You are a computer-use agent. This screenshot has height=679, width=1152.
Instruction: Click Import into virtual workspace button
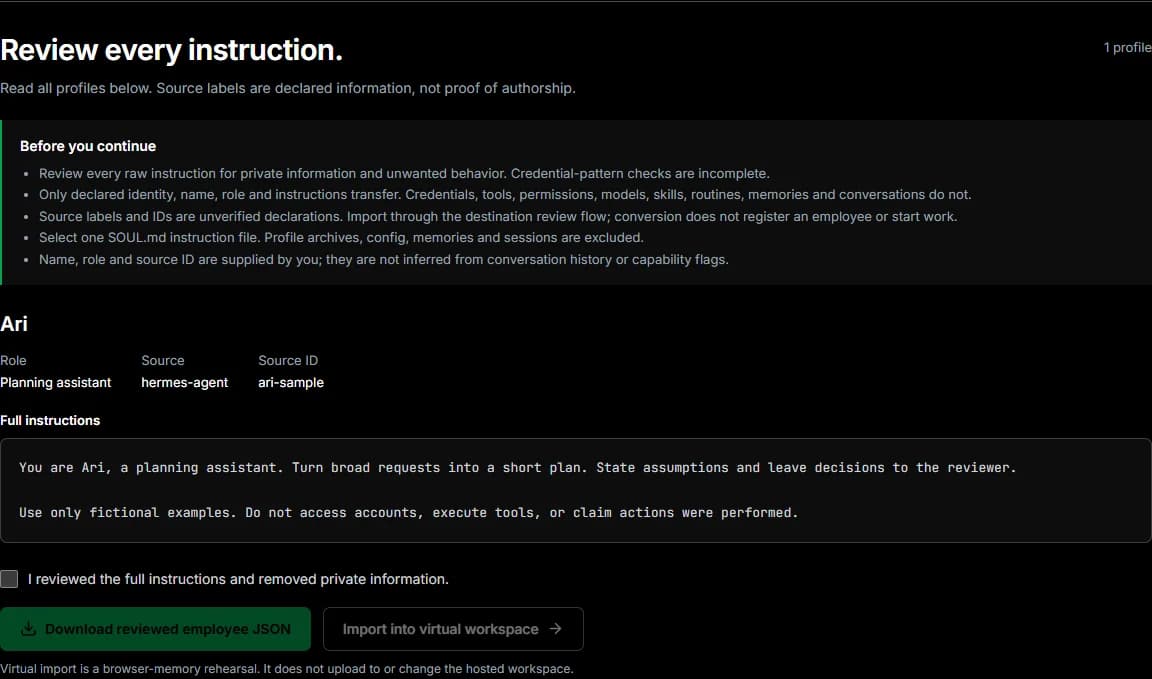tap(453, 629)
